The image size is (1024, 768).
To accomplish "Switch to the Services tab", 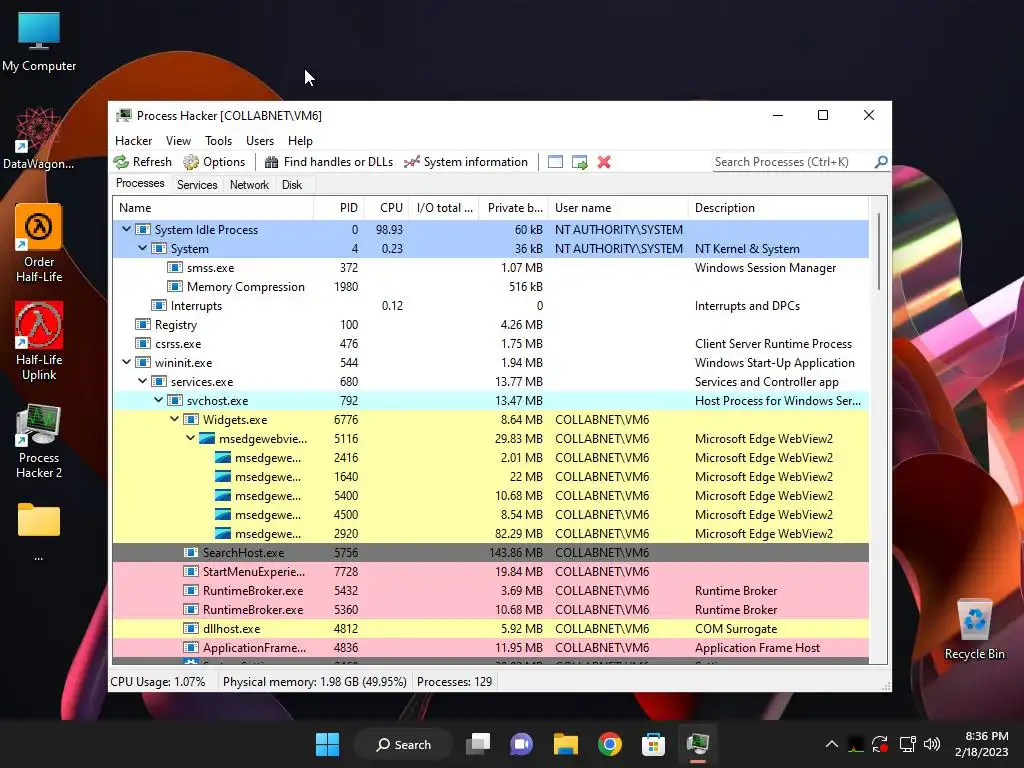I will [x=197, y=185].
